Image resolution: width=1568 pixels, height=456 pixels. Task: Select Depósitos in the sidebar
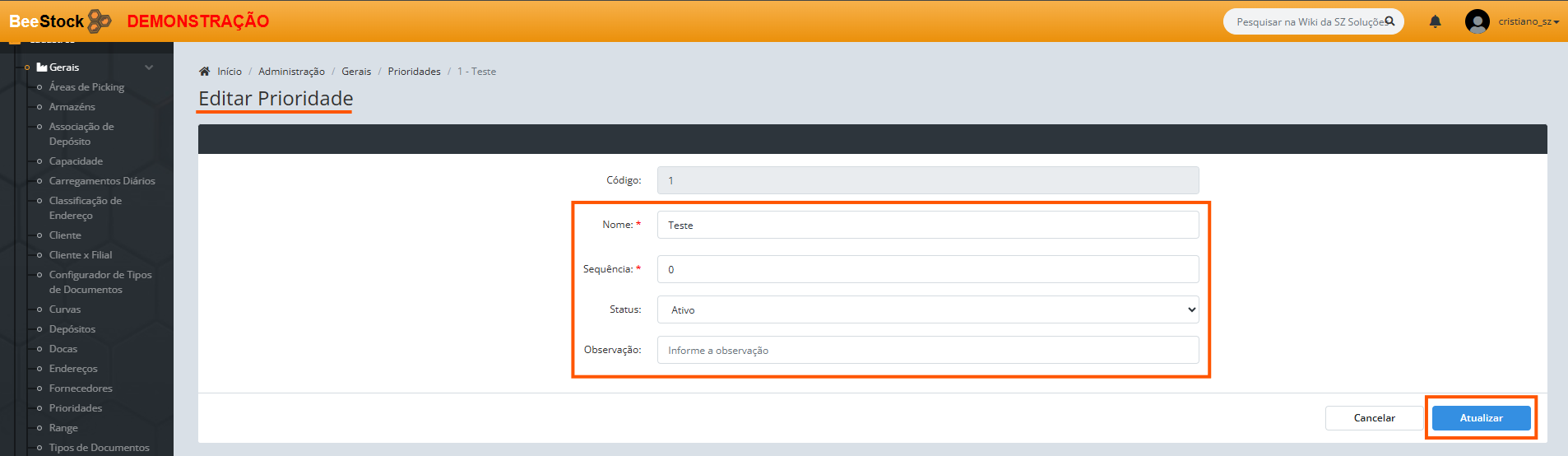72,329
